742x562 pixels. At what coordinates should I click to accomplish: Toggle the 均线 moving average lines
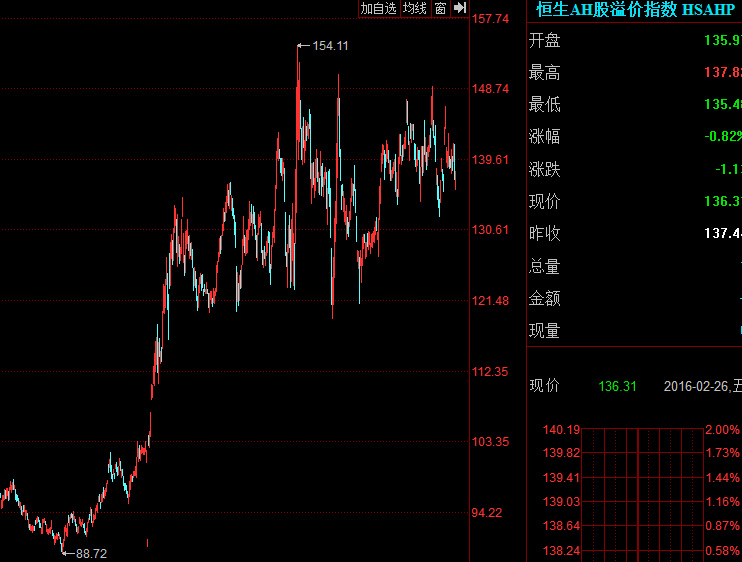(415, 8)
